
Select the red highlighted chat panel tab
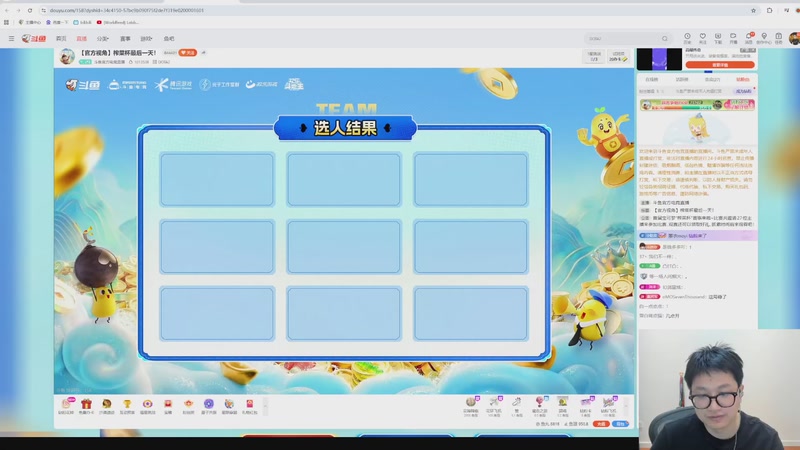[742, 80]
